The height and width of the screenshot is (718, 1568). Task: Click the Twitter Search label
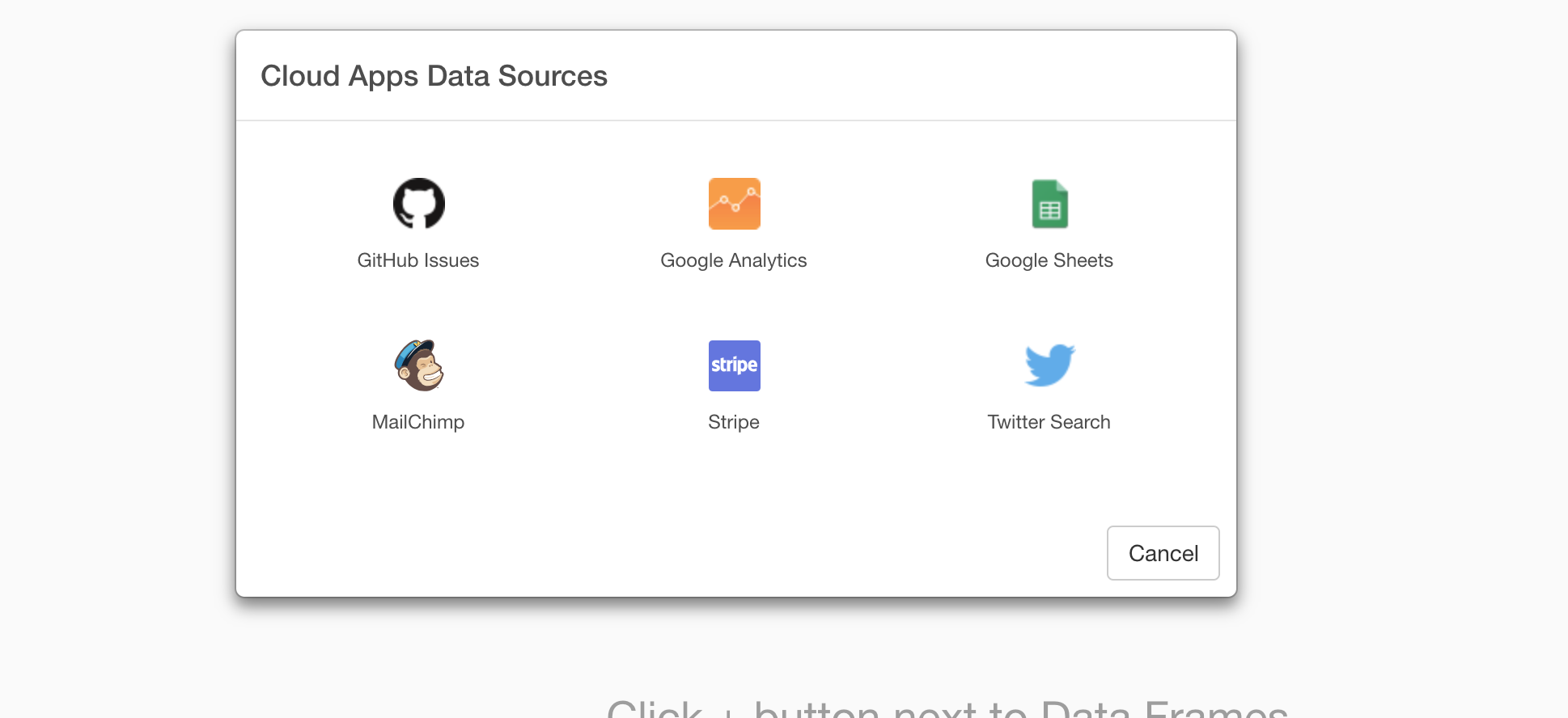[1049, 422]
